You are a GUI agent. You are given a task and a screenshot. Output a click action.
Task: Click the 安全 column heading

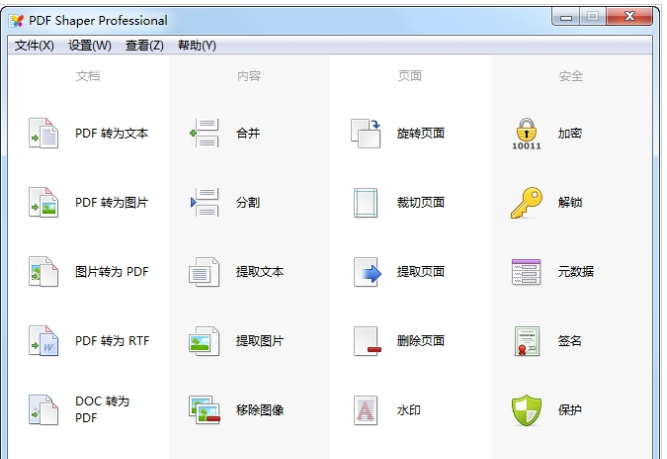(x=571, y=76)
